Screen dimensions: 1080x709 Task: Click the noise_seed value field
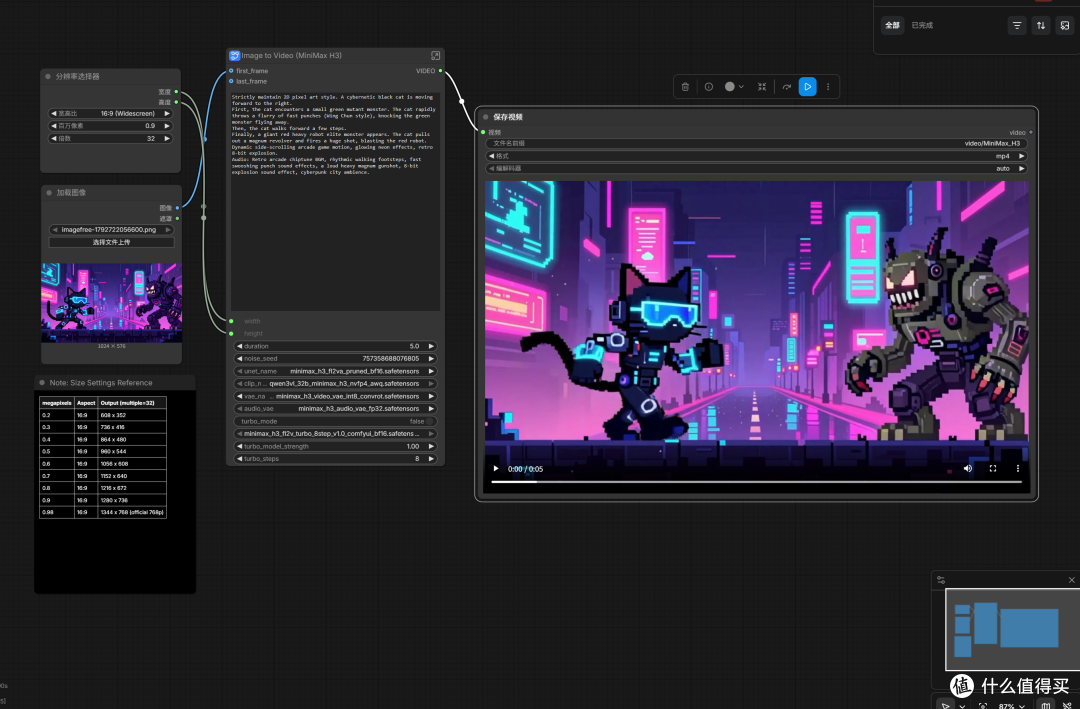click(x=335, y=358)
